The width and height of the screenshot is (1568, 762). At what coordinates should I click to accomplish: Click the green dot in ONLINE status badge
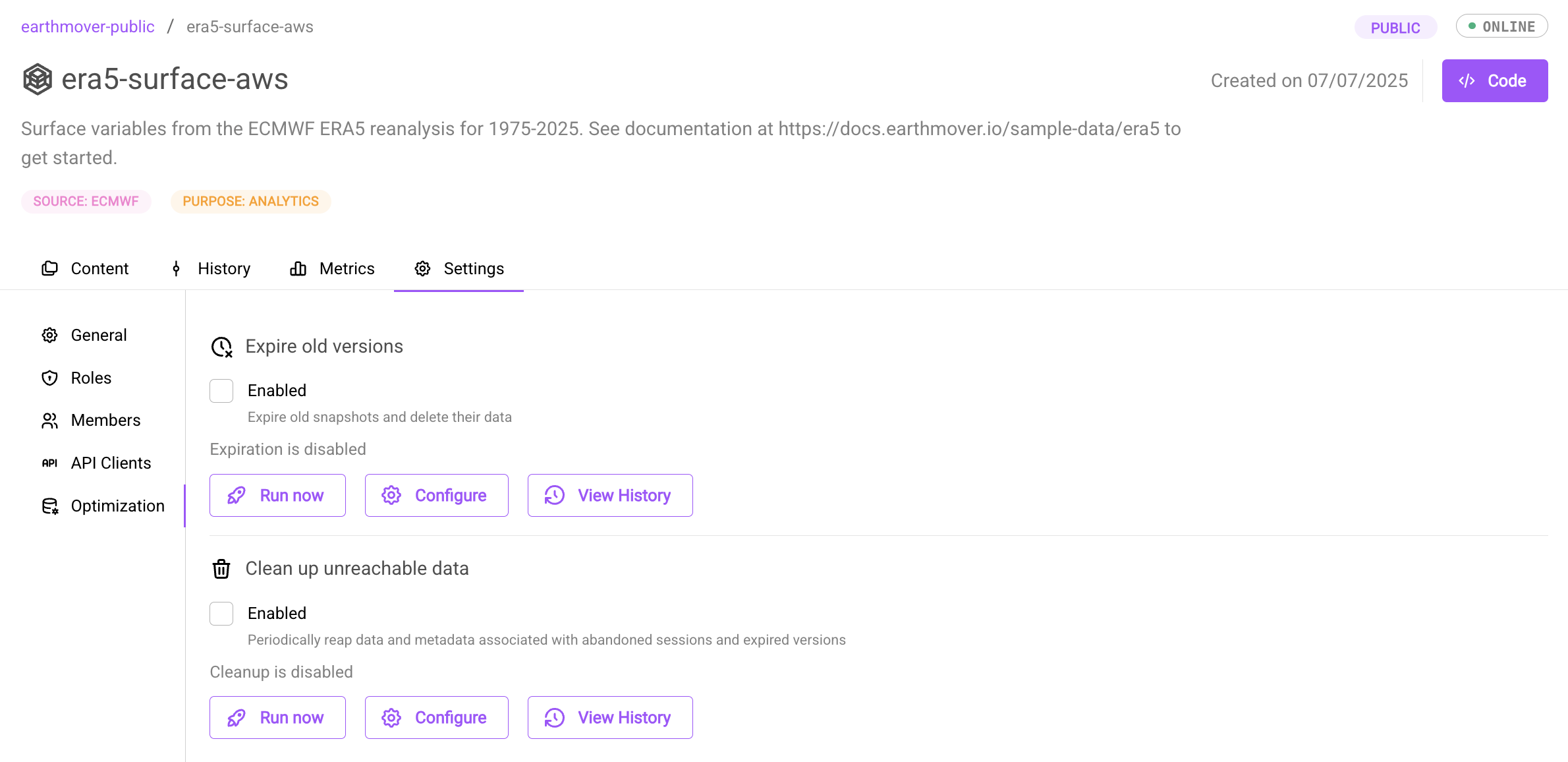coord(1472,26)
